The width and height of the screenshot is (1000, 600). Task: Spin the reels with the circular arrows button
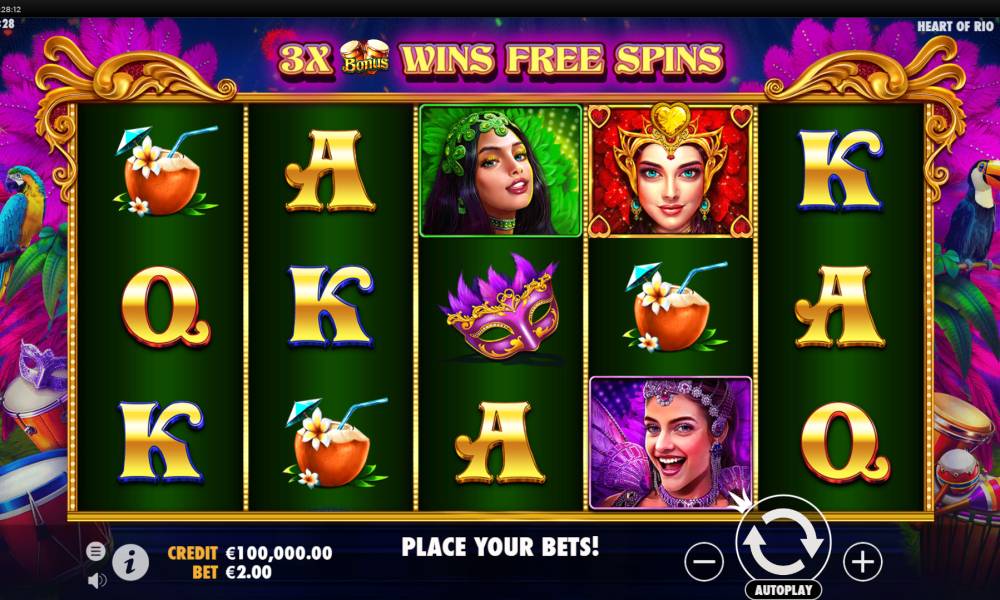point(783,540)
